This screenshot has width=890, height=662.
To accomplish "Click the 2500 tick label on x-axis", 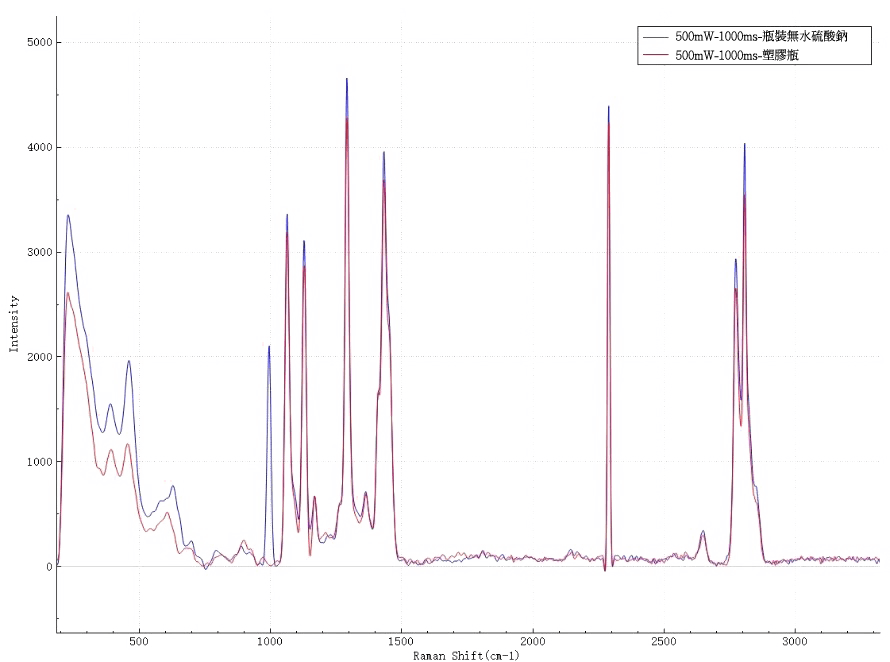I will (x=664, y=642).
